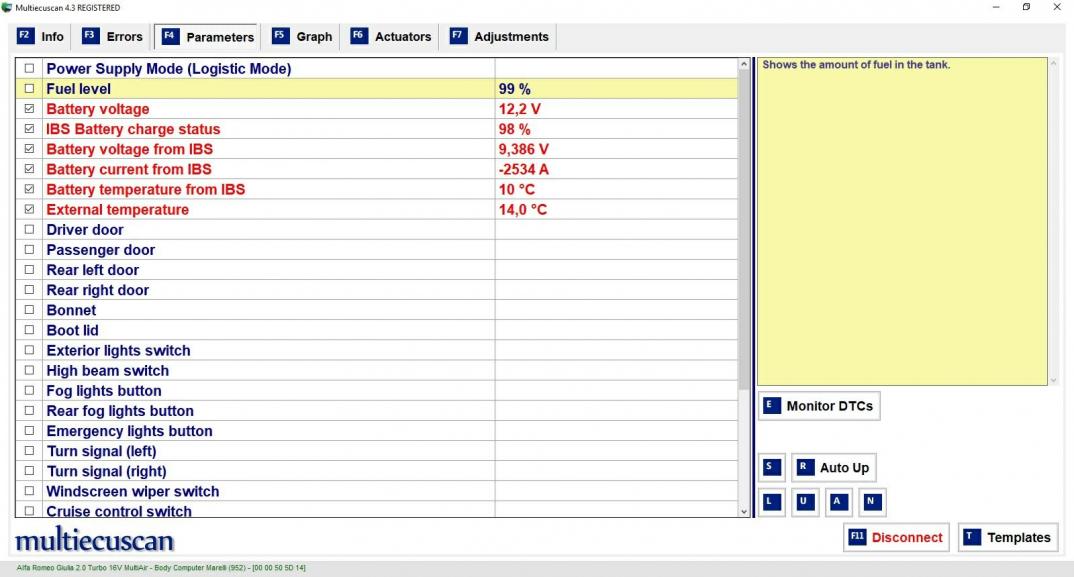1074x577 pixels.
Task: Check the Driver door checkbox
Action: [x=29, y=230]
